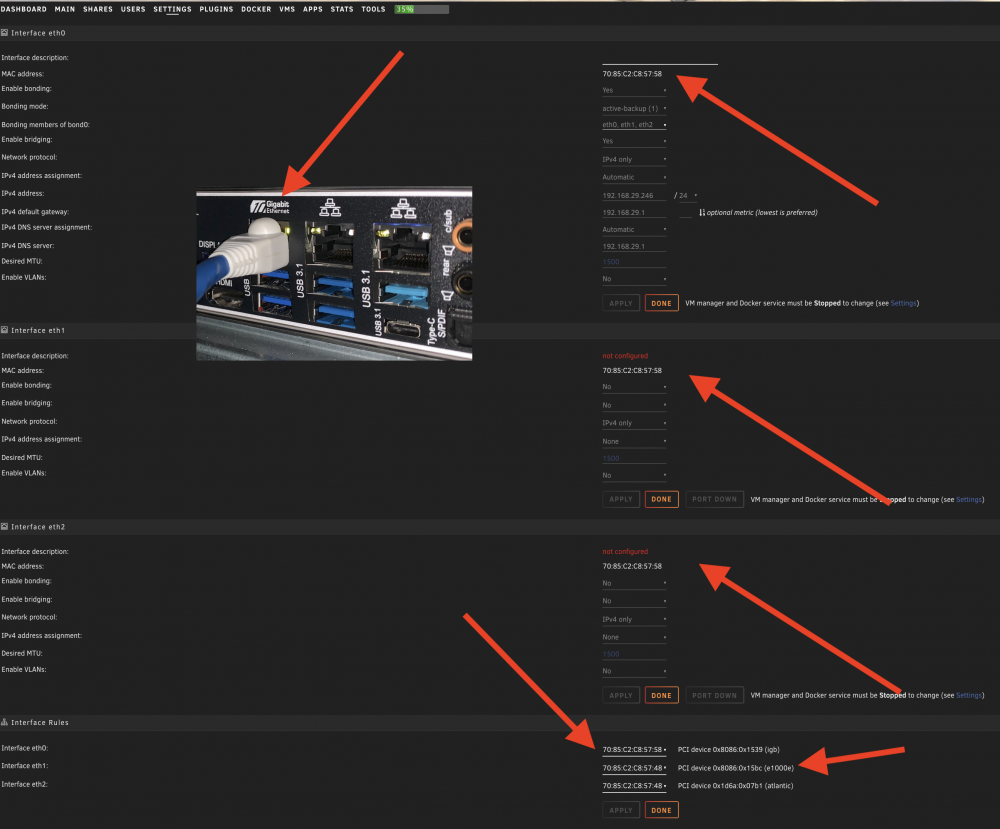Click Interface Rules Done button

[x=661, y=811]
